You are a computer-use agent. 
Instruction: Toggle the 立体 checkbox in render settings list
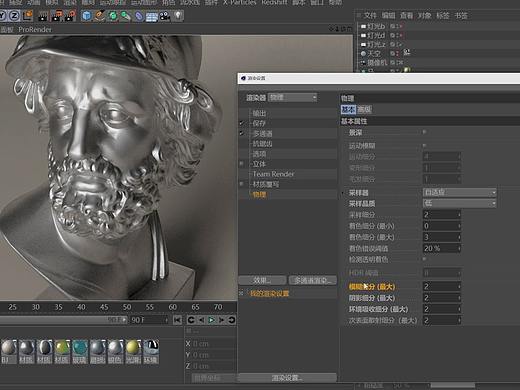tap(242, 164)
